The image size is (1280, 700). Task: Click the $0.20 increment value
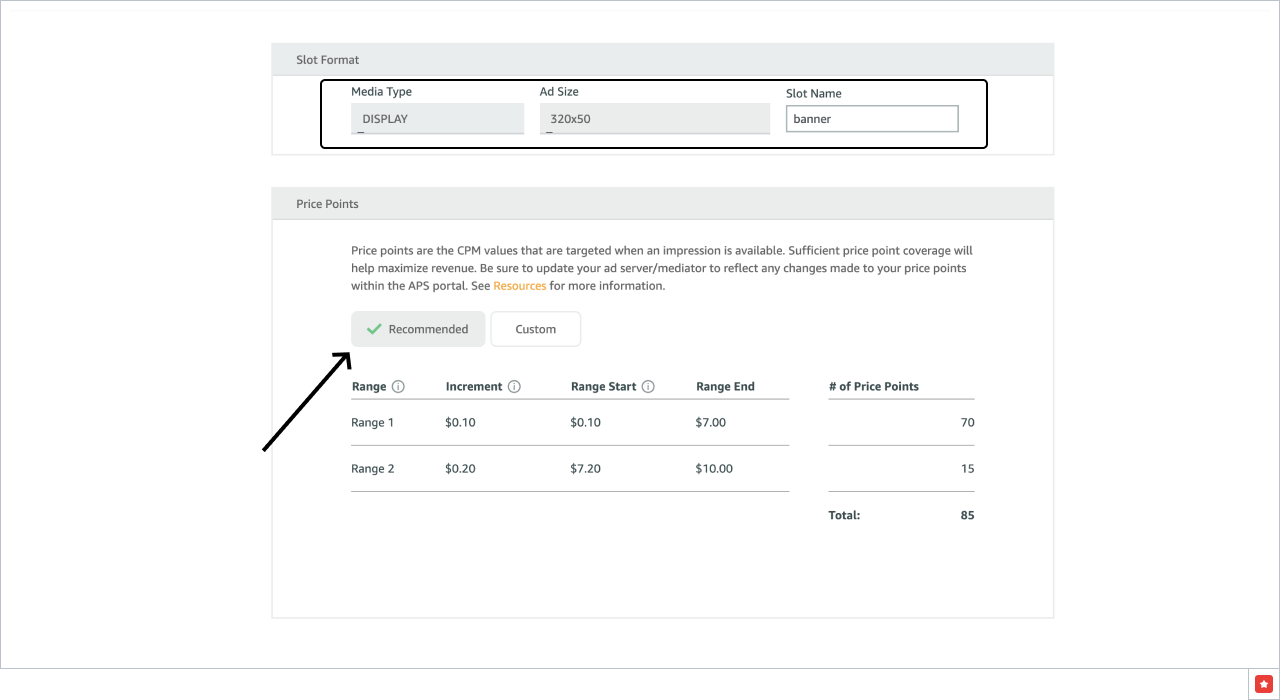click(461, 469)
